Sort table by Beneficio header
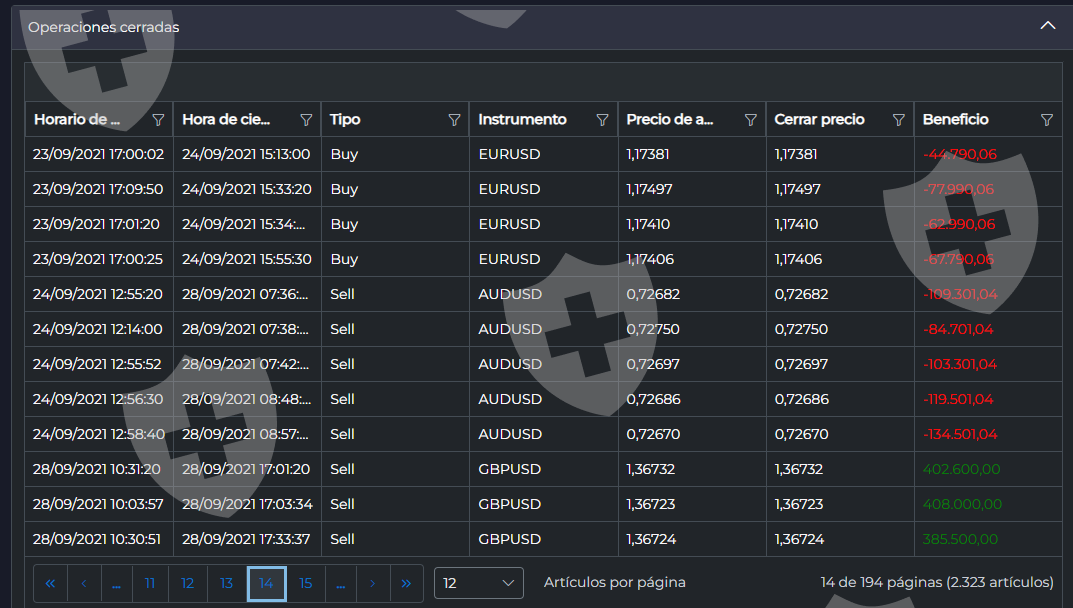This screenshot has width=1073, height=608. click(x=955, y=120)
